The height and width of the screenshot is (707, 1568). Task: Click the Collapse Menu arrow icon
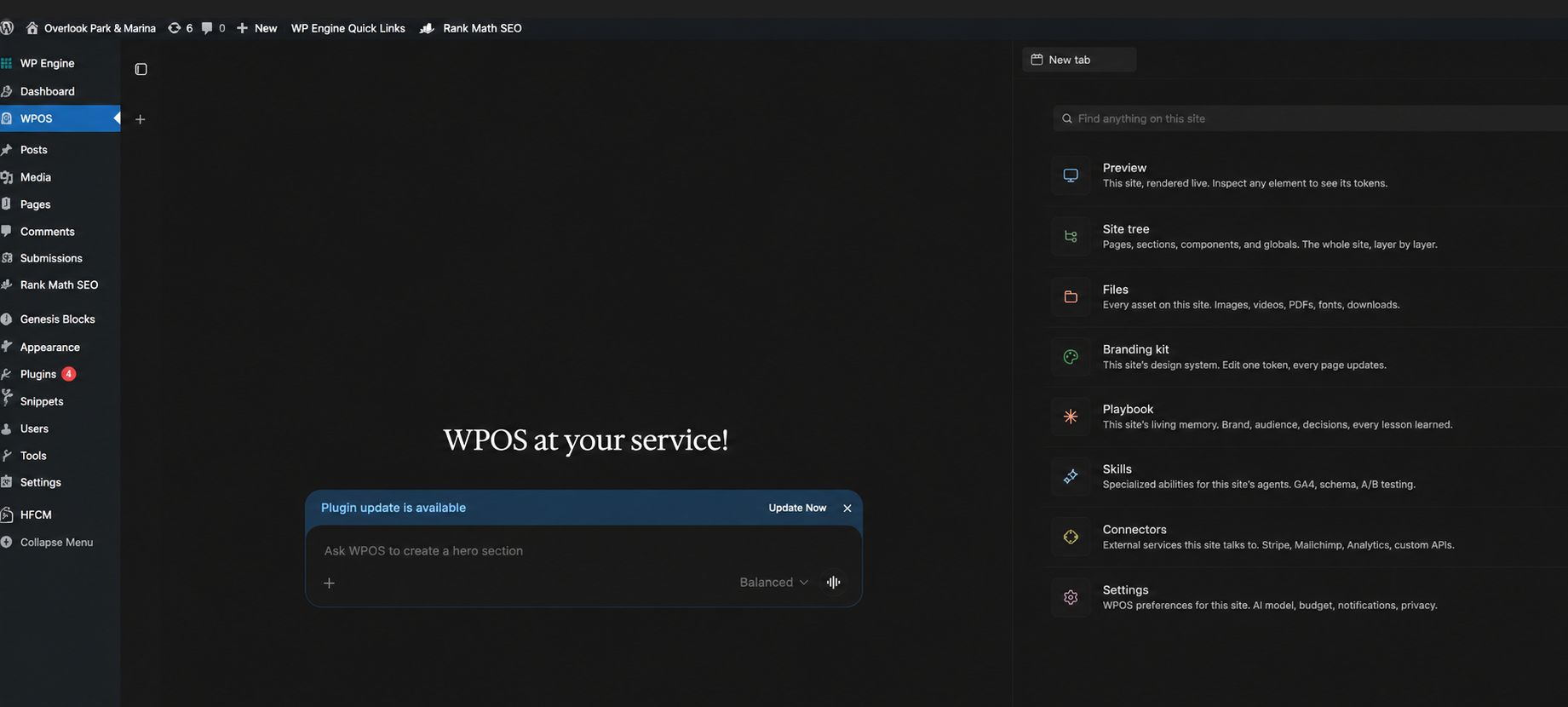coord(7,542)
